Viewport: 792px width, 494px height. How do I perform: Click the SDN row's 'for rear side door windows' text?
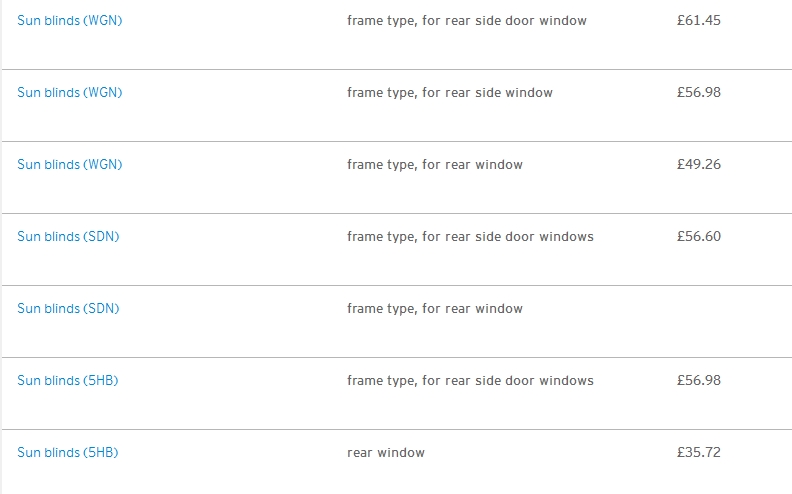pyautogui.click(x=470, y=237)
